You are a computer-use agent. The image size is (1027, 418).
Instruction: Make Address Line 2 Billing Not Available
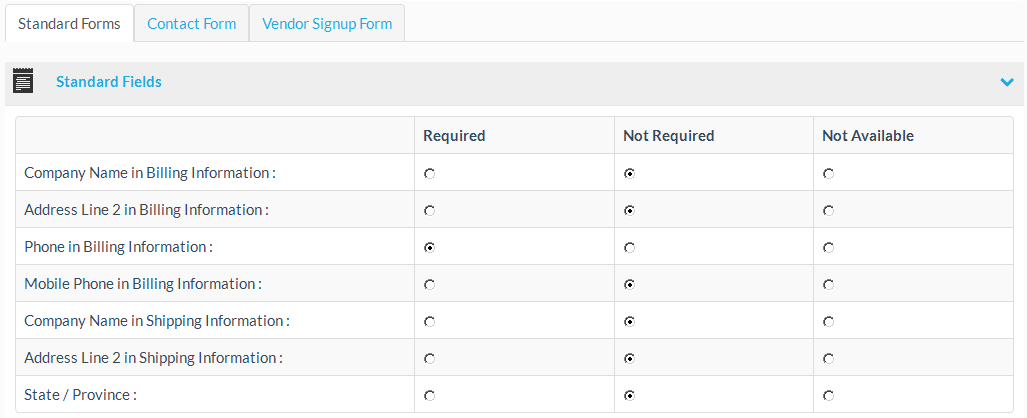pos(829,210)
